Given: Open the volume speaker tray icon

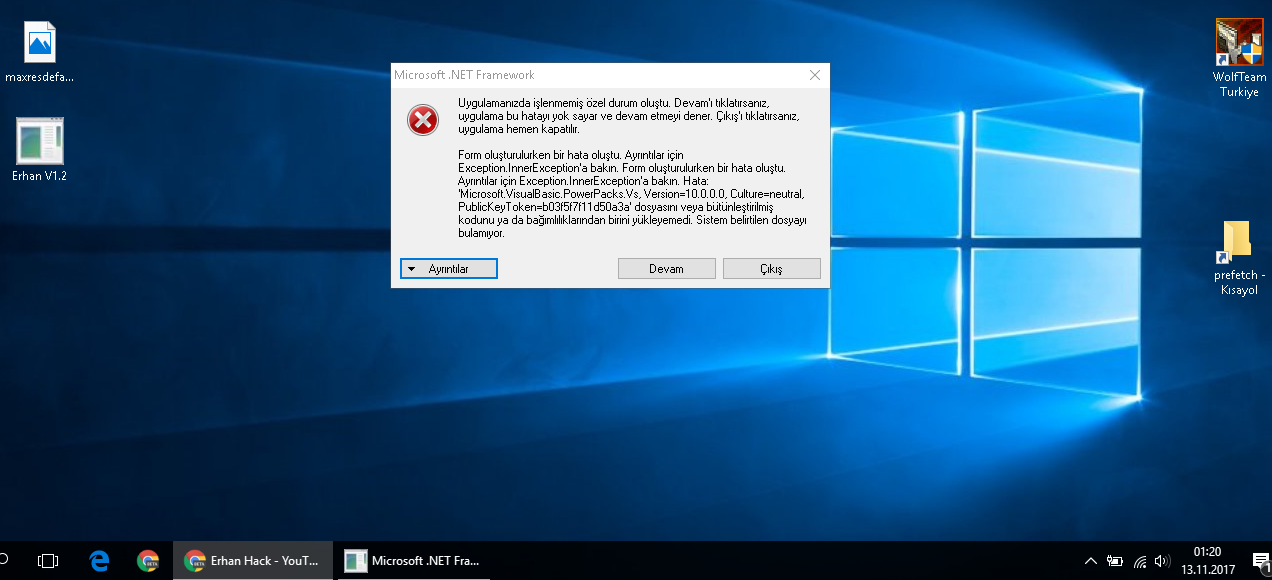Looking at the screenshot, I should pos(1162,561).
